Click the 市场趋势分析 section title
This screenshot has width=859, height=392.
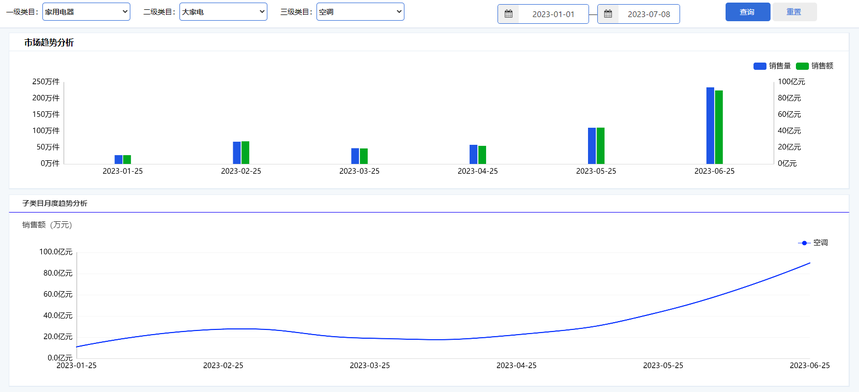click(x=49, y=43)
